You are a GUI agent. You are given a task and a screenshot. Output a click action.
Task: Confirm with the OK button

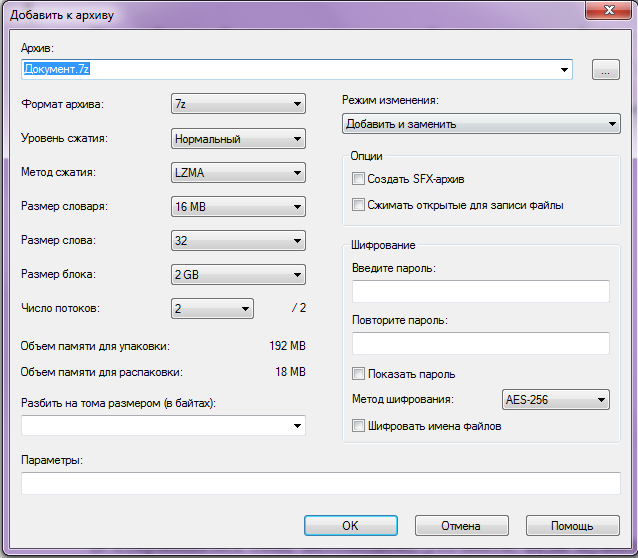click(x=351, y=525)
